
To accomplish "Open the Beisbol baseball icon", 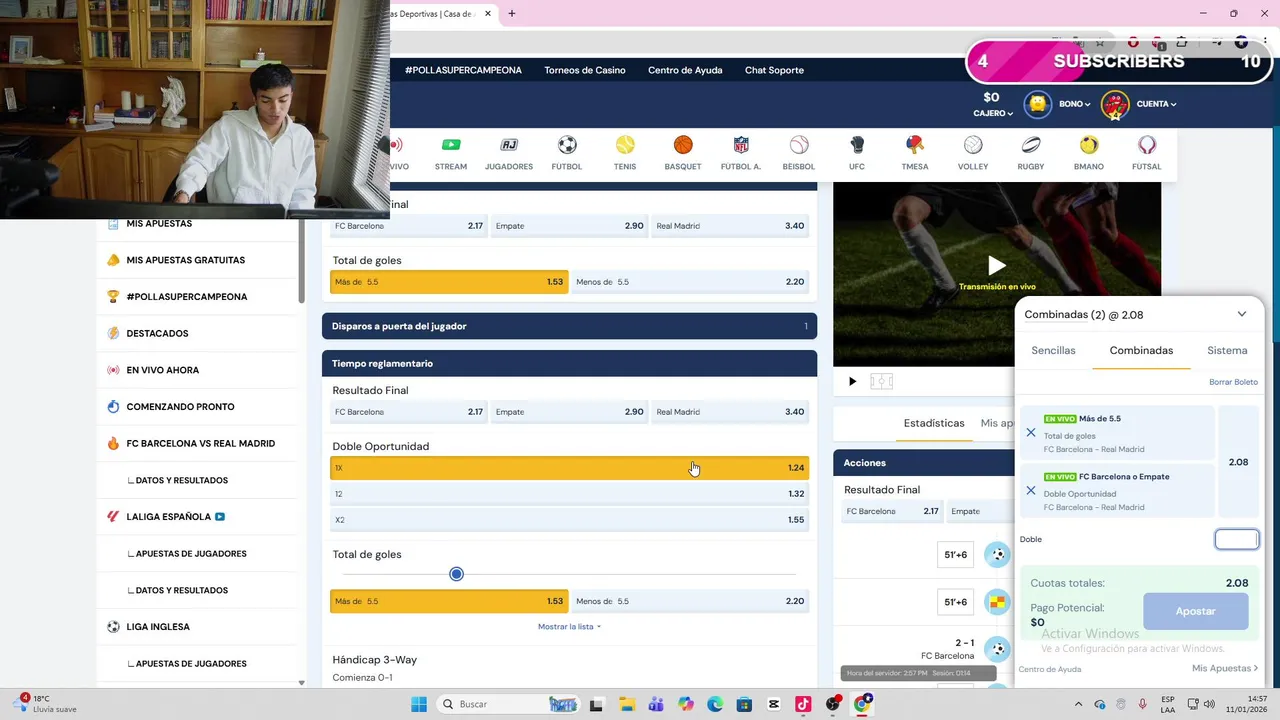I will [x=799, y=145].
